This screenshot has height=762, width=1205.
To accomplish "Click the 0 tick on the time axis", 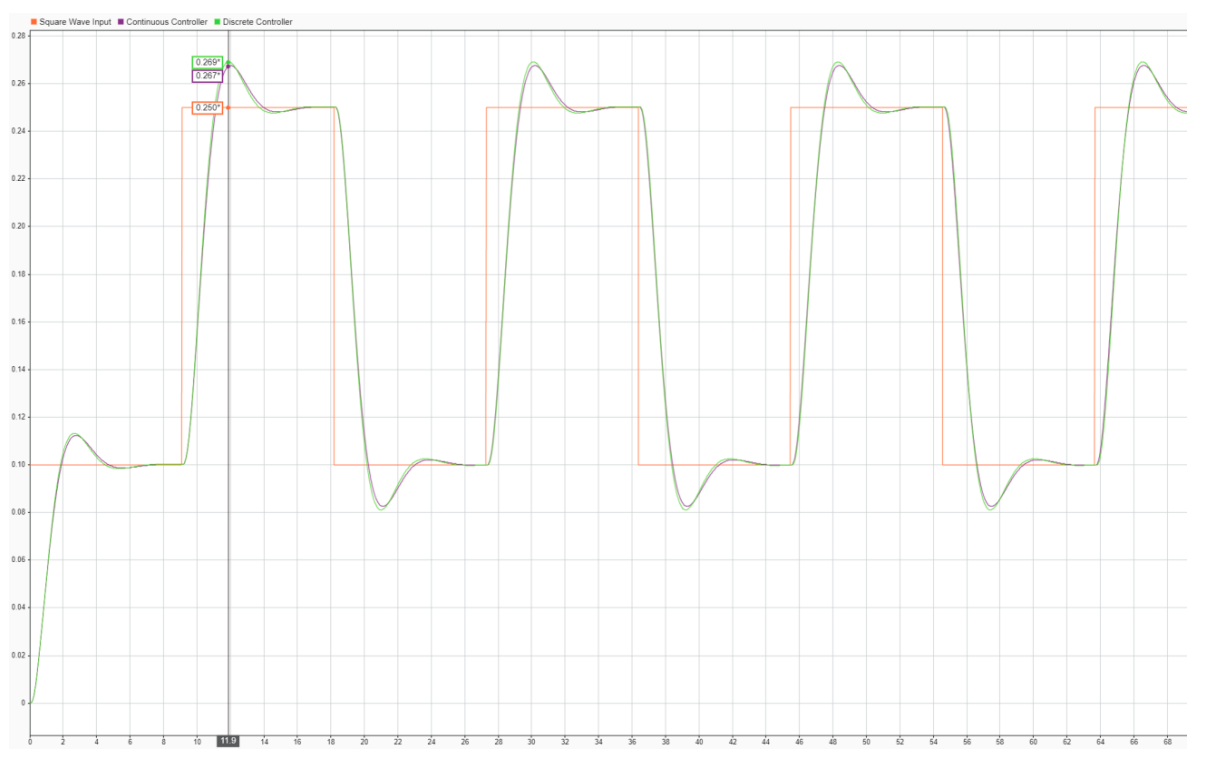I will tap(30, 741).
